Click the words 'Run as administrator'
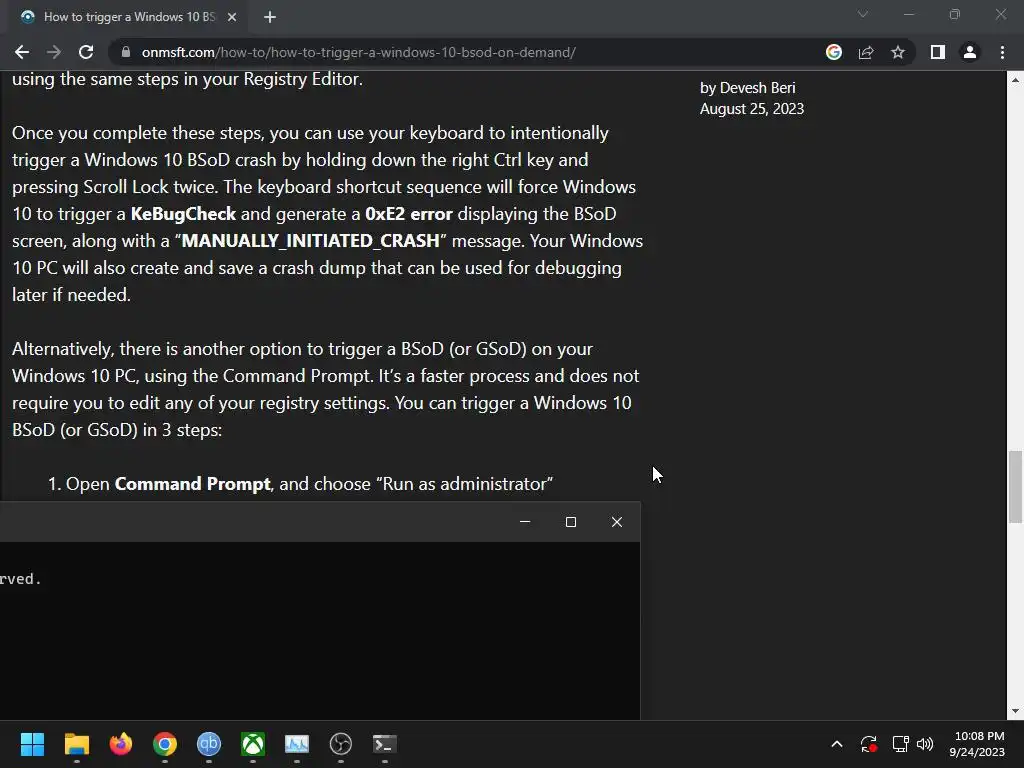The height and width of the screenshot is (768, 1024). (x=464, y=484)
